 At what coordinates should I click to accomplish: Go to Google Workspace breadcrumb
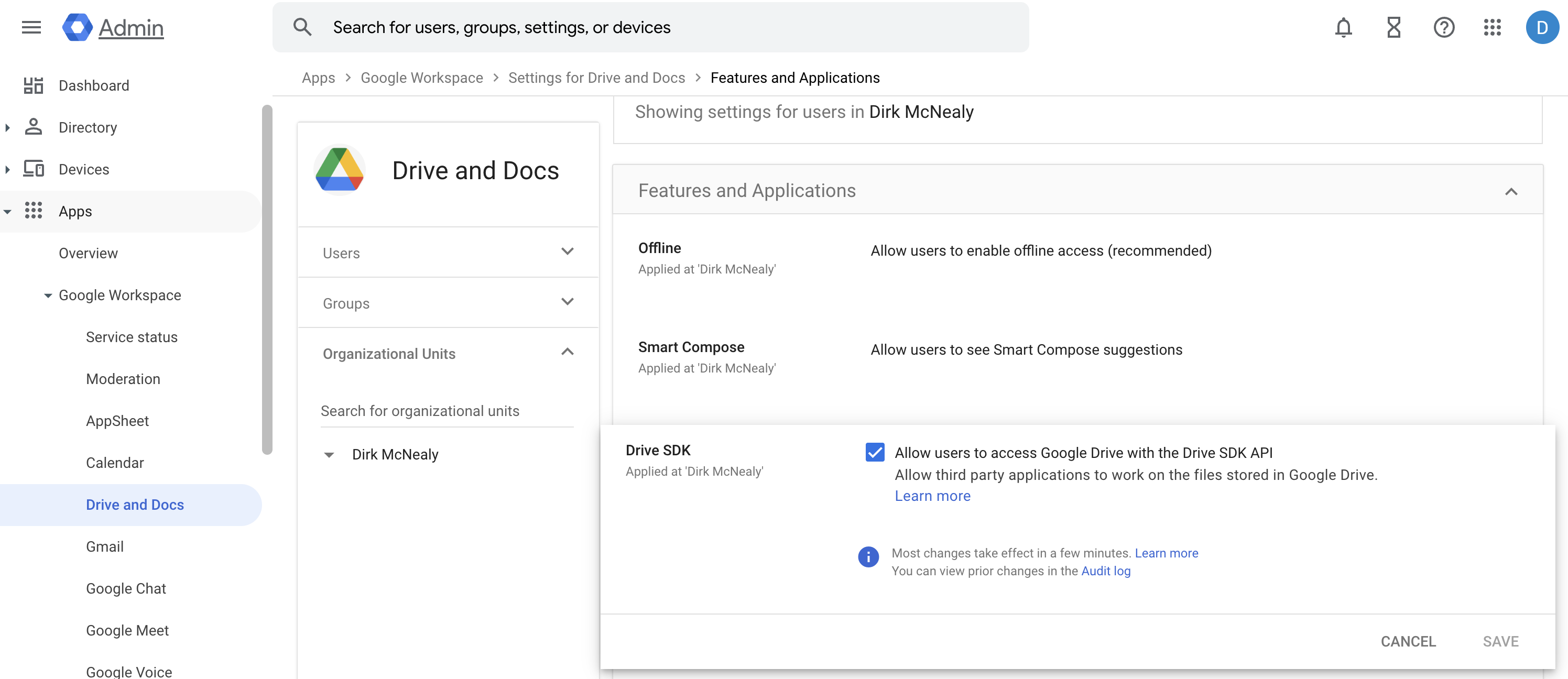click(422, 78)
